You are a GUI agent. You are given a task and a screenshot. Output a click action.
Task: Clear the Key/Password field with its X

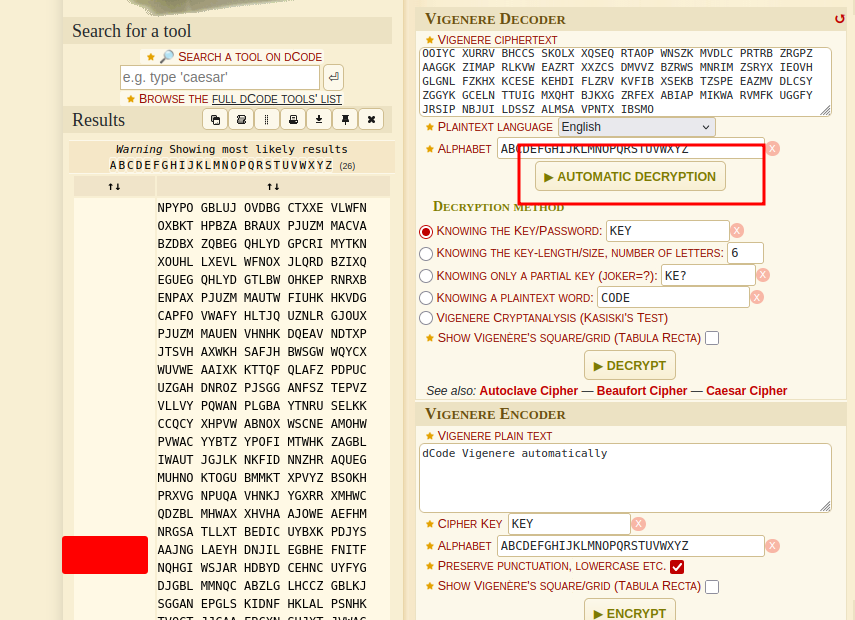[x=737, y=231]
